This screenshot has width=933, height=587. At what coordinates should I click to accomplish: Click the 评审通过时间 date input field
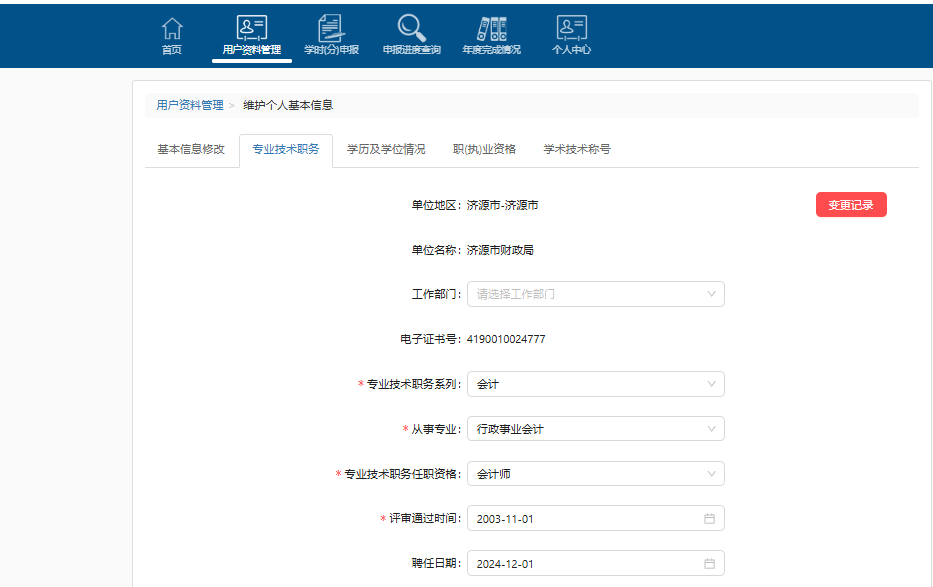(585, 519)
